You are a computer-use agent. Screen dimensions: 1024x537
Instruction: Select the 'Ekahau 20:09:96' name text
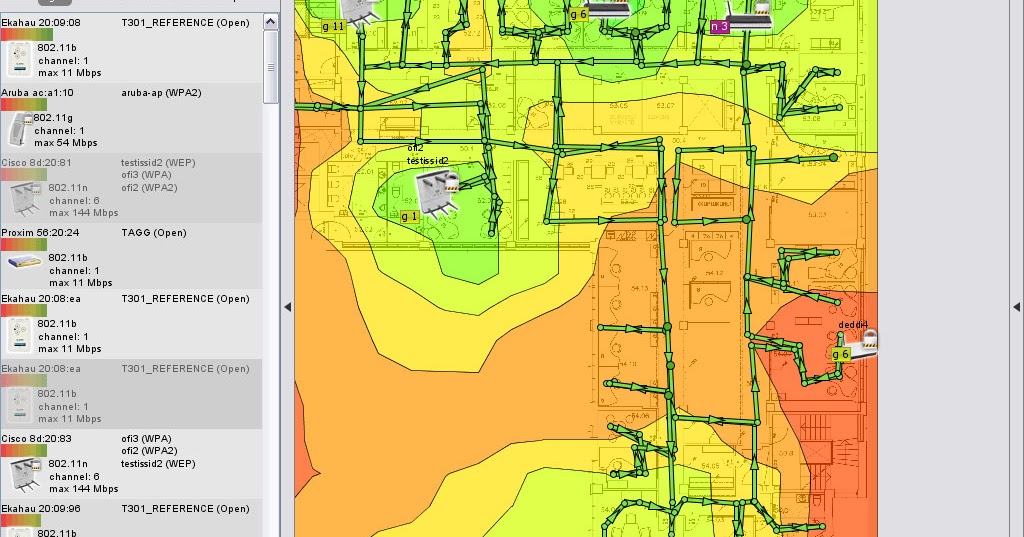pos(41,508)
